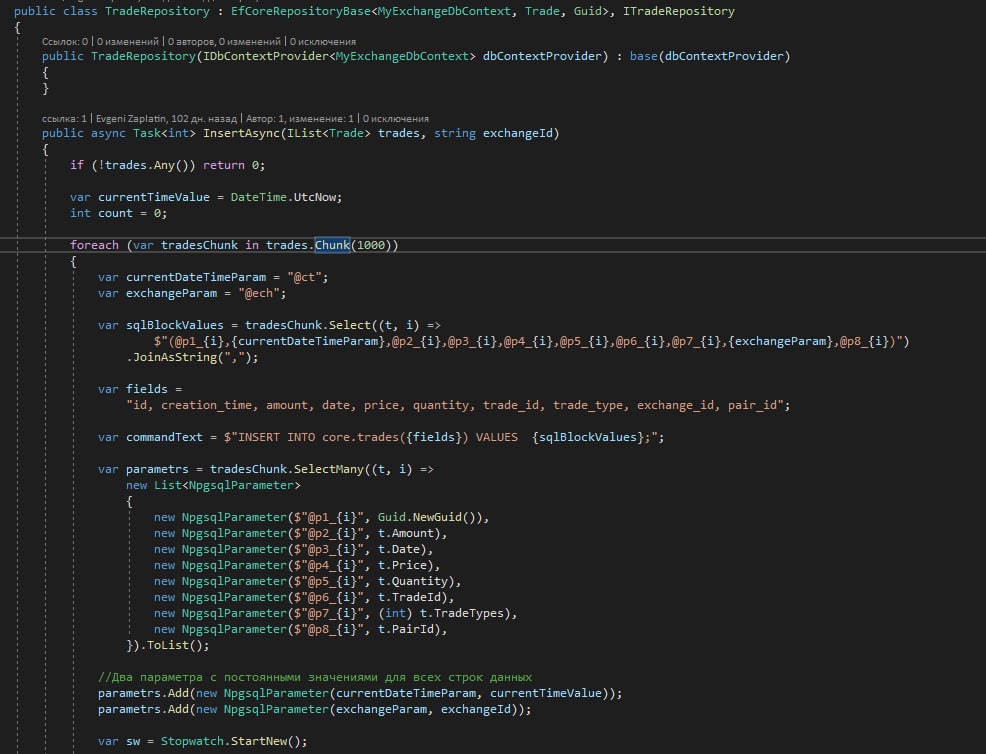The height and width of the screenshot is (754, 986).
Task: Place cursor on the InsertAsync method name
Action: [x=241, y=133]
